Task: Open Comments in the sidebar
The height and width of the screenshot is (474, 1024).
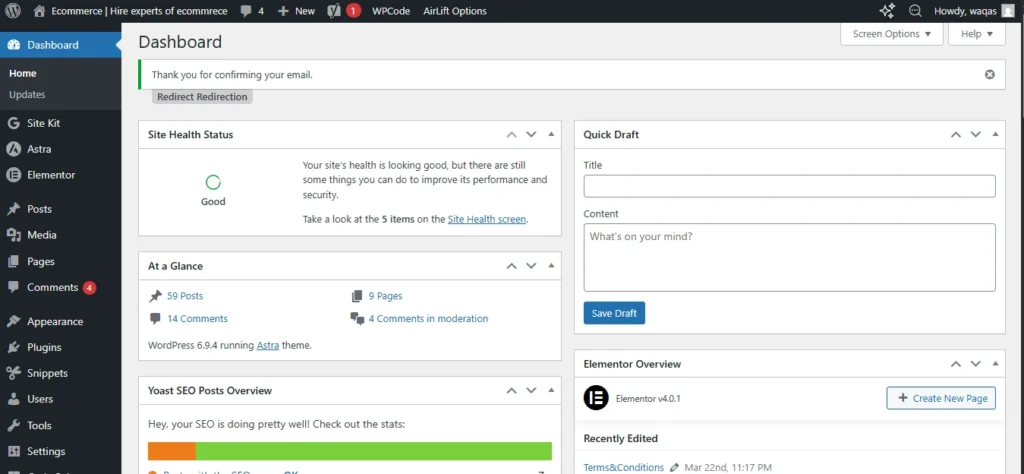Action: pyautogui.click(x=60, y=287)
